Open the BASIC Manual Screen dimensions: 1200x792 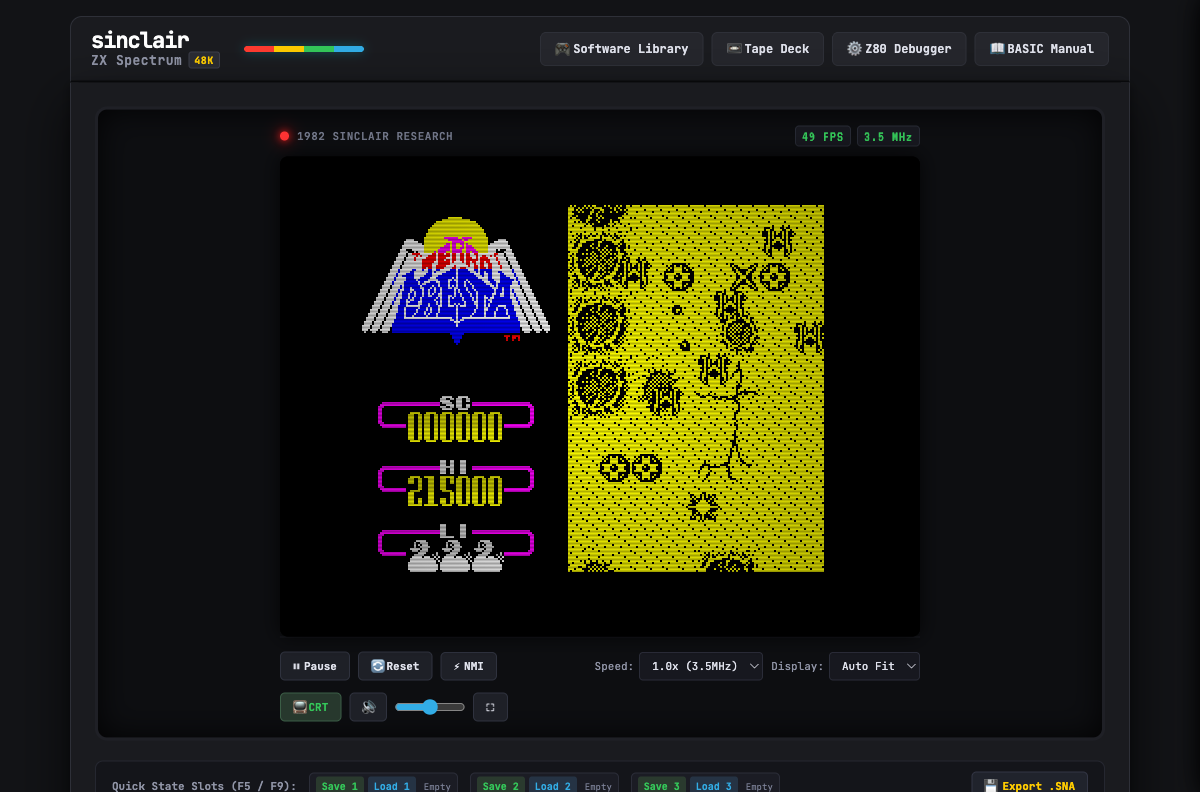click(1041, 49)
